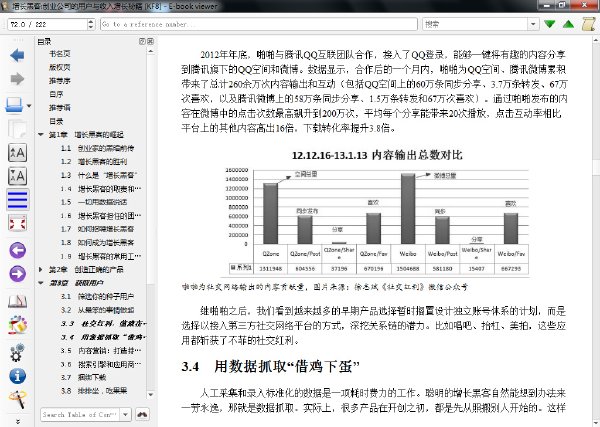Screen dimensions: 600x427
Task: Click the 搜索 search input field
Action: (476, 24)
